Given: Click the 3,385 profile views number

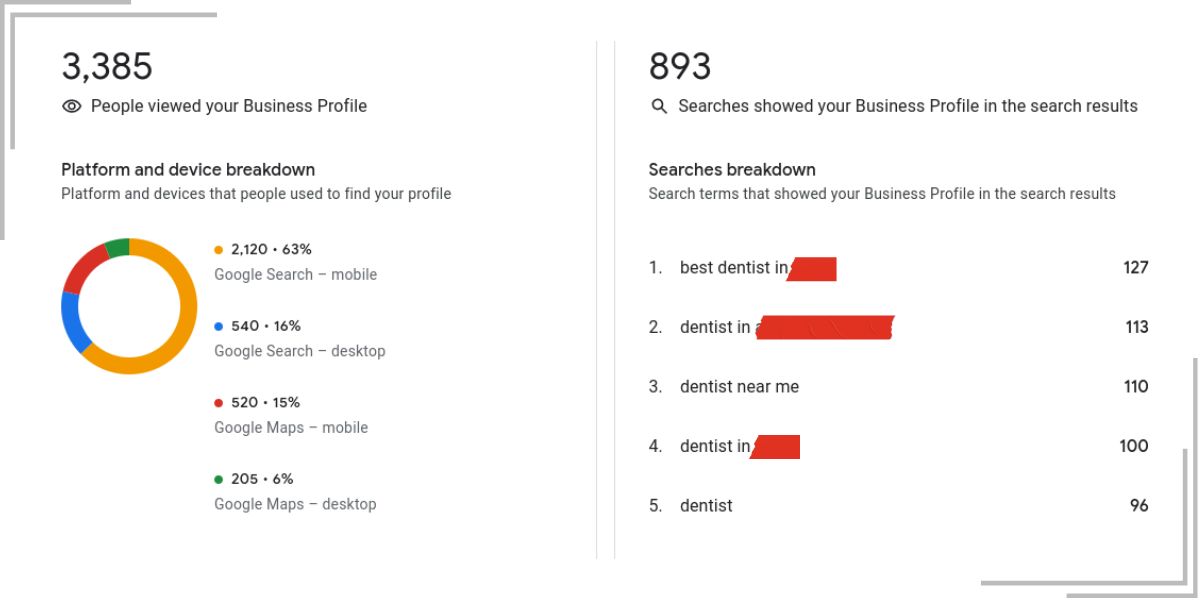Looking at the screenshot, I should pos(107,67).
